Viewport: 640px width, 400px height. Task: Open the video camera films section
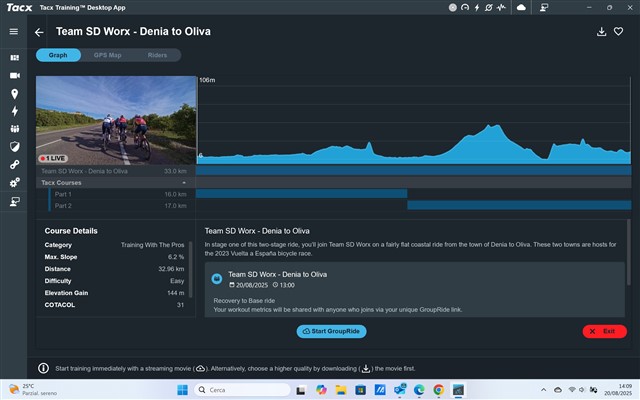(15, 76)
